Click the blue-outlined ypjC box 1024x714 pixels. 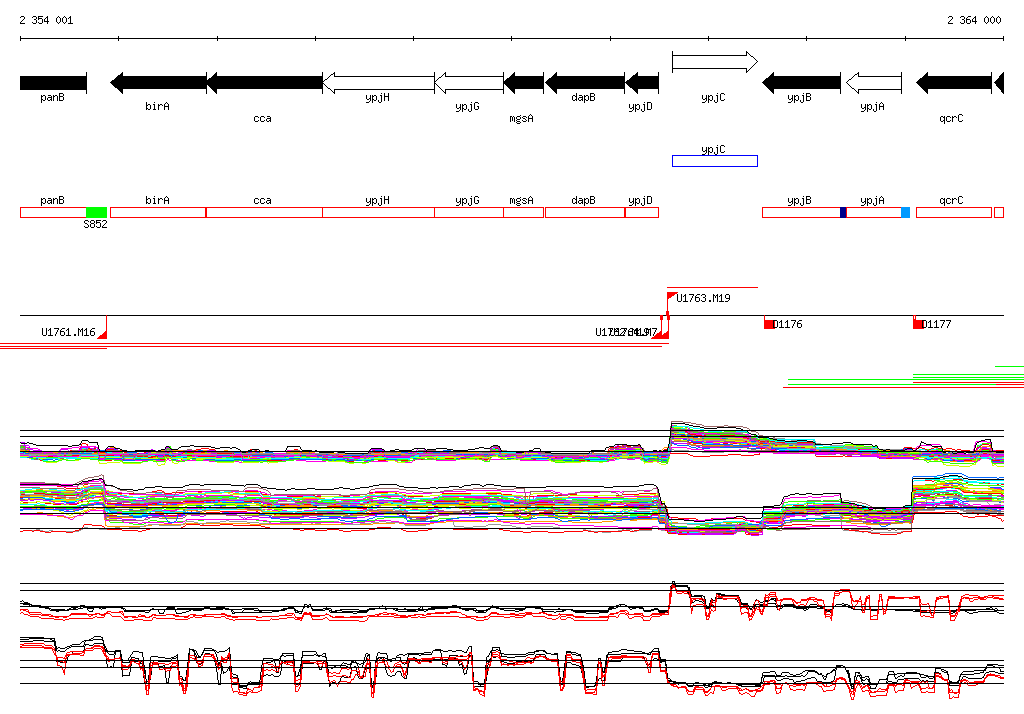pyautogui.click(x=714, y=161)
